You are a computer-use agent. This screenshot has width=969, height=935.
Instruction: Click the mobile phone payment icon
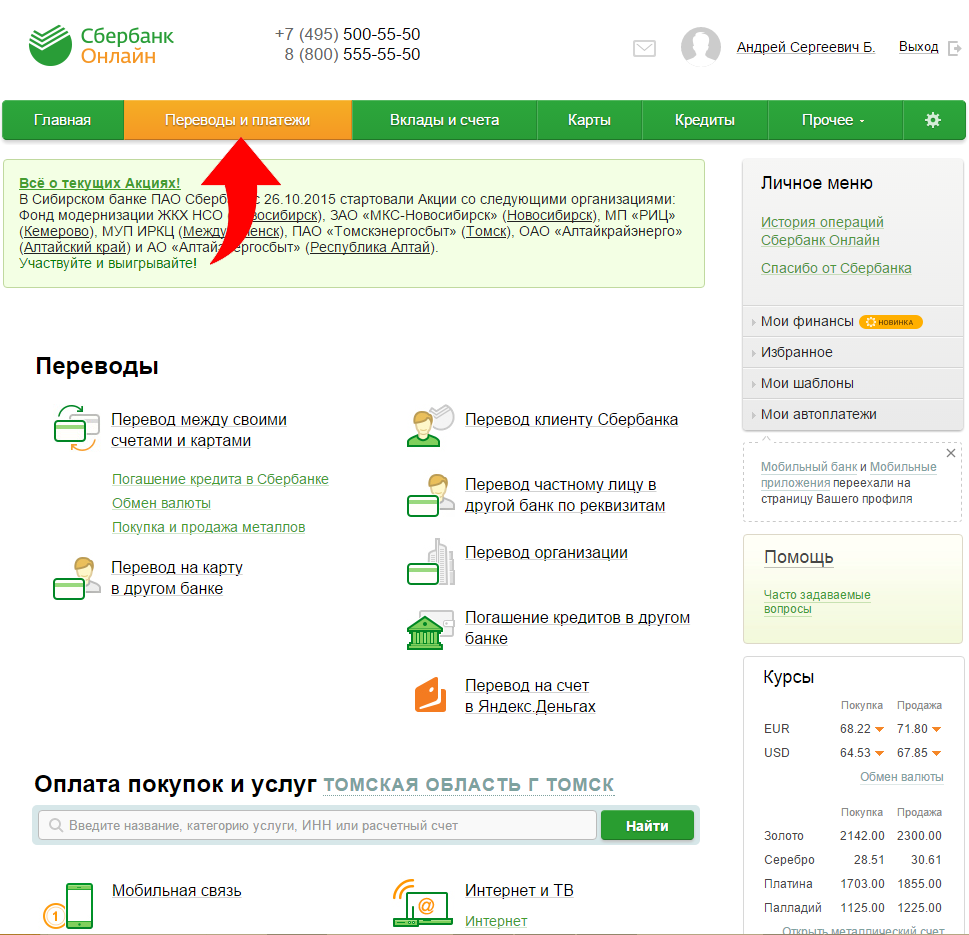pyautogui.click(x=69, y=905)
